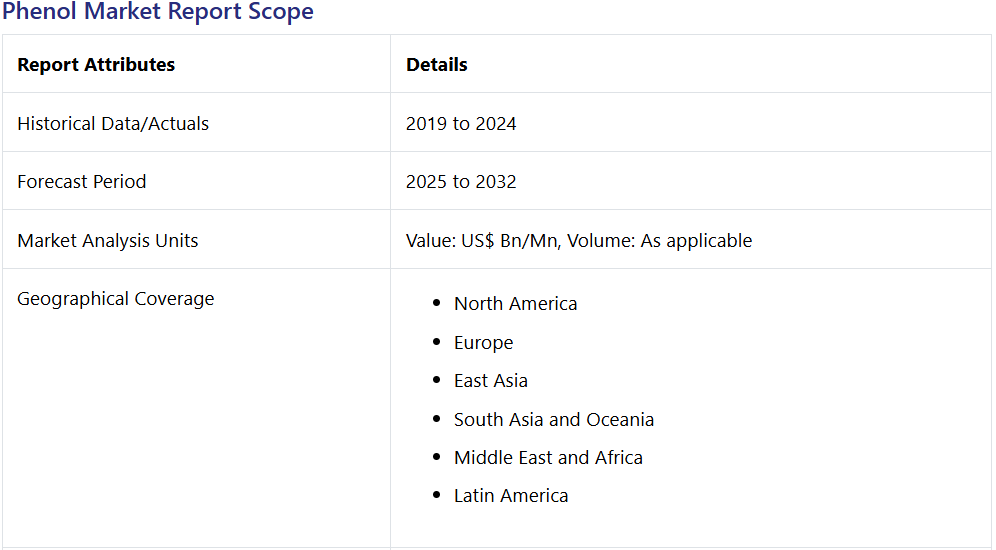Click the bullet point beside Latin America
This screenshot has width=996, height=550.
tap(436, 496)
